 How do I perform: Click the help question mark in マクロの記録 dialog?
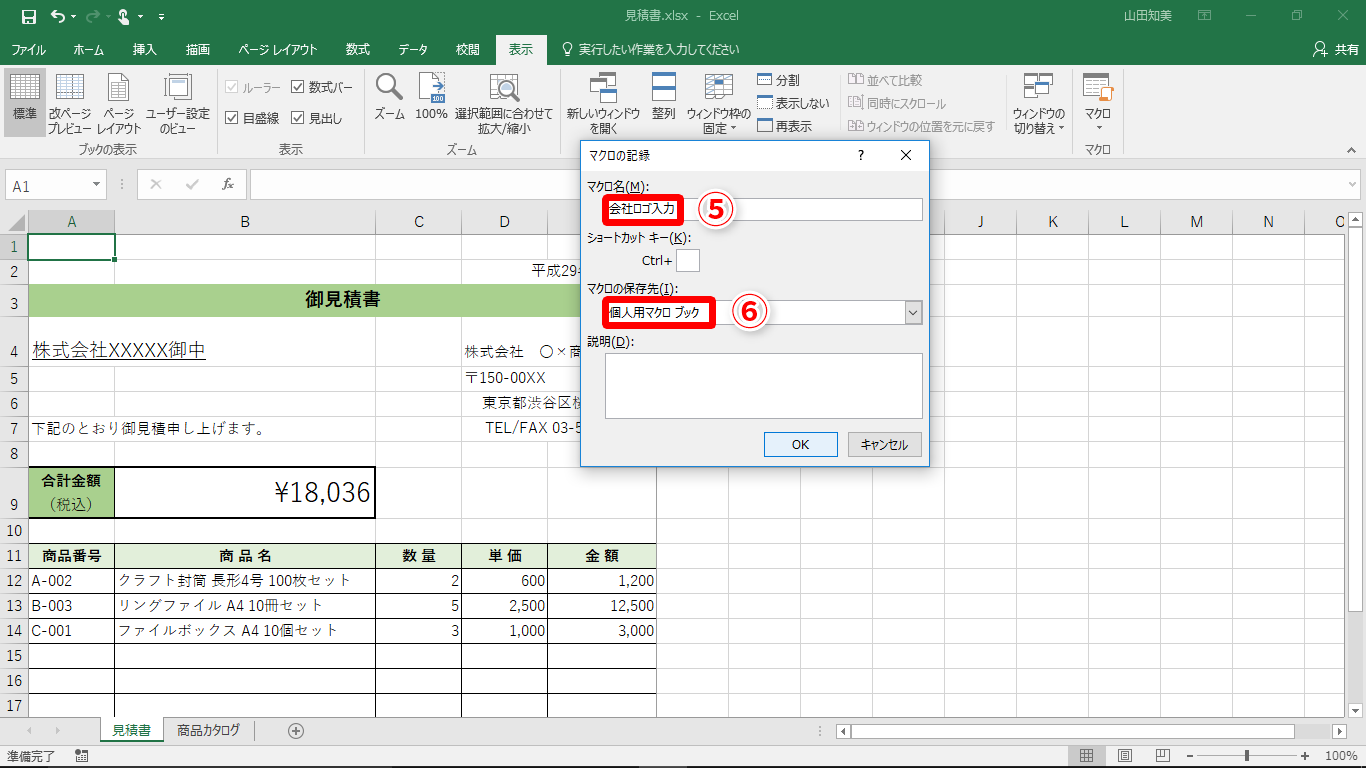pos(860,155)
